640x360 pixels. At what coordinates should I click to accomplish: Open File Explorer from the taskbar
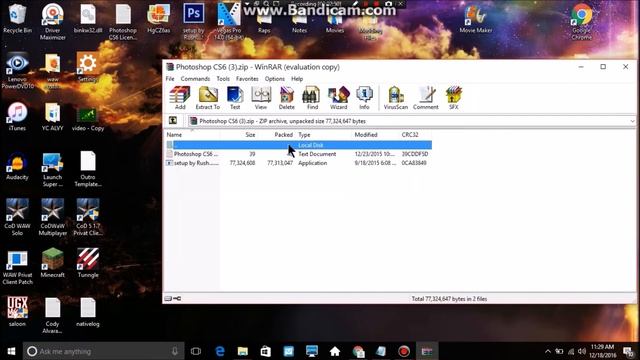tap(243, 351)
